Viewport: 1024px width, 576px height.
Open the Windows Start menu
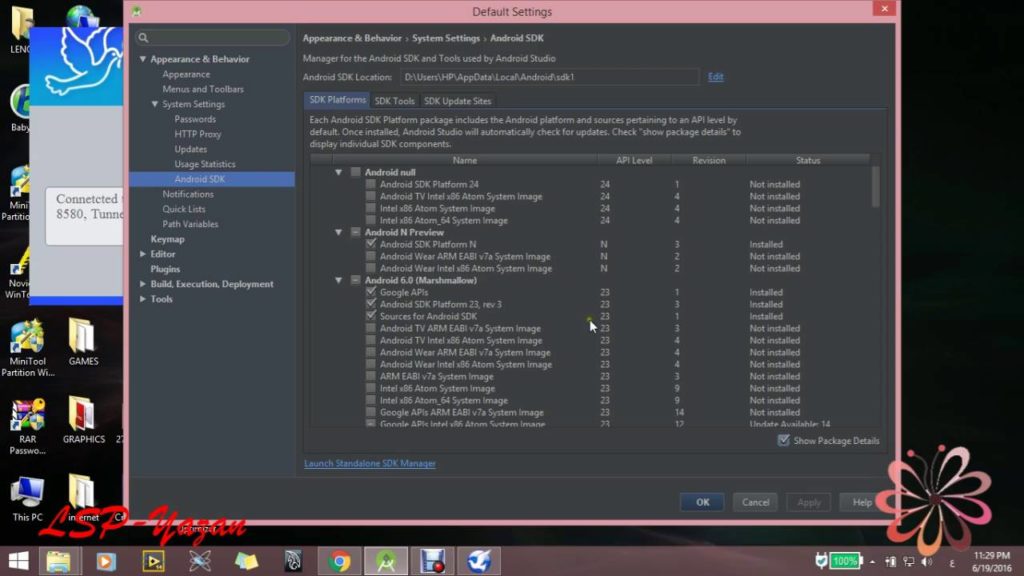[18, 561]
